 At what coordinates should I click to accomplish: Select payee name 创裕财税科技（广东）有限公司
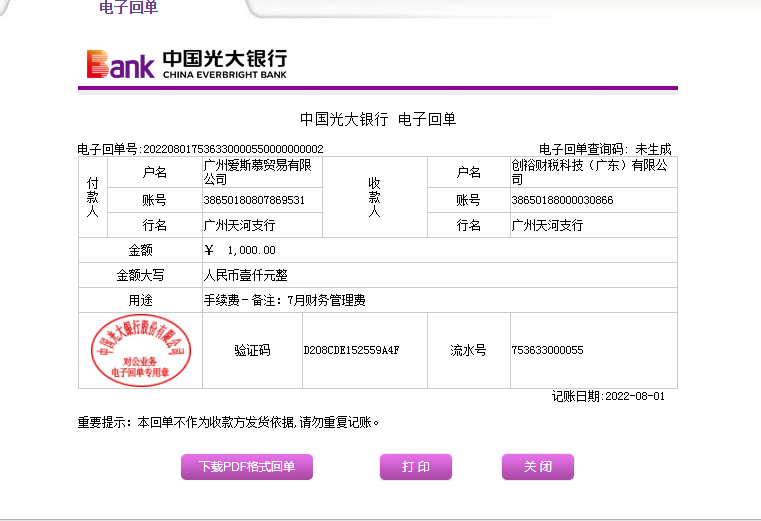(589, 172)
